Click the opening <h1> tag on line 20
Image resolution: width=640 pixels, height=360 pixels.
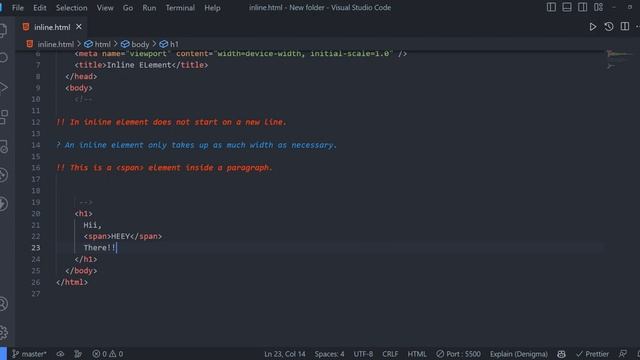coord(84,213)
